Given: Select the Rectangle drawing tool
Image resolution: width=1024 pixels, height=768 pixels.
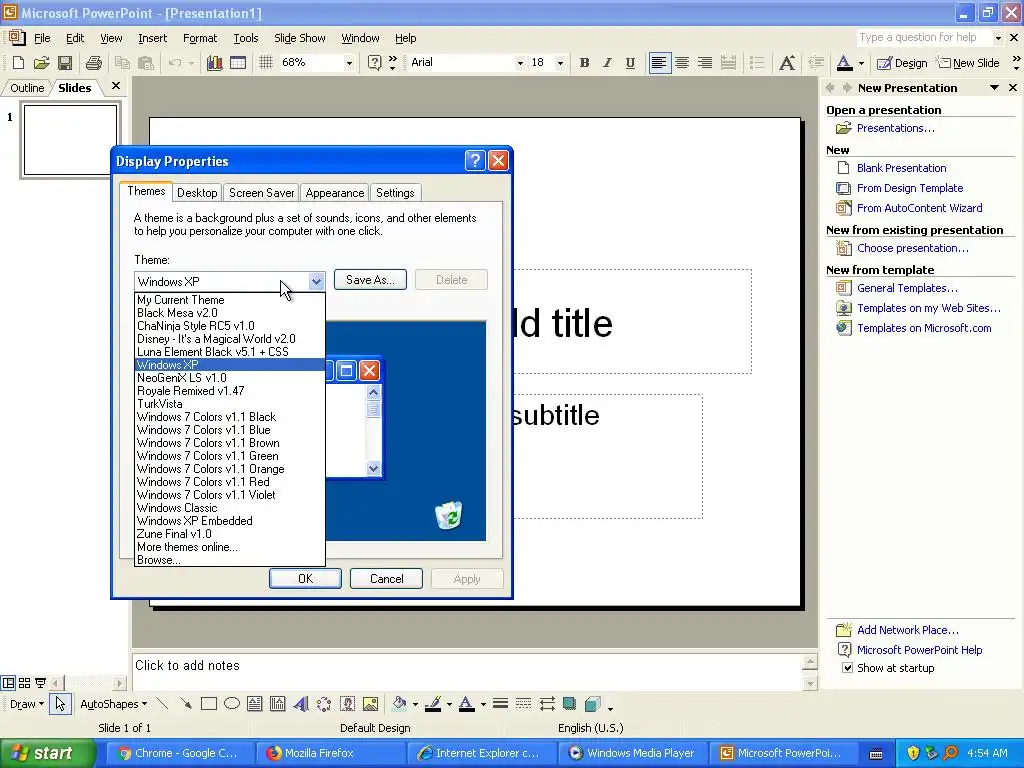Looking at the screenshot, I should point(209,703).
